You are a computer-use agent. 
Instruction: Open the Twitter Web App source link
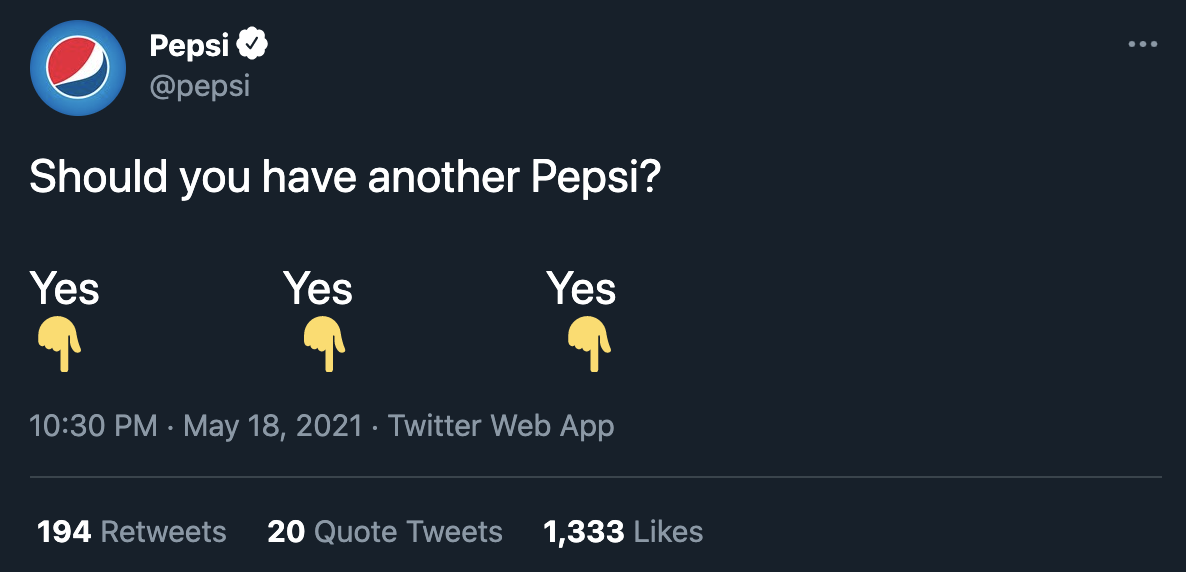501,426
